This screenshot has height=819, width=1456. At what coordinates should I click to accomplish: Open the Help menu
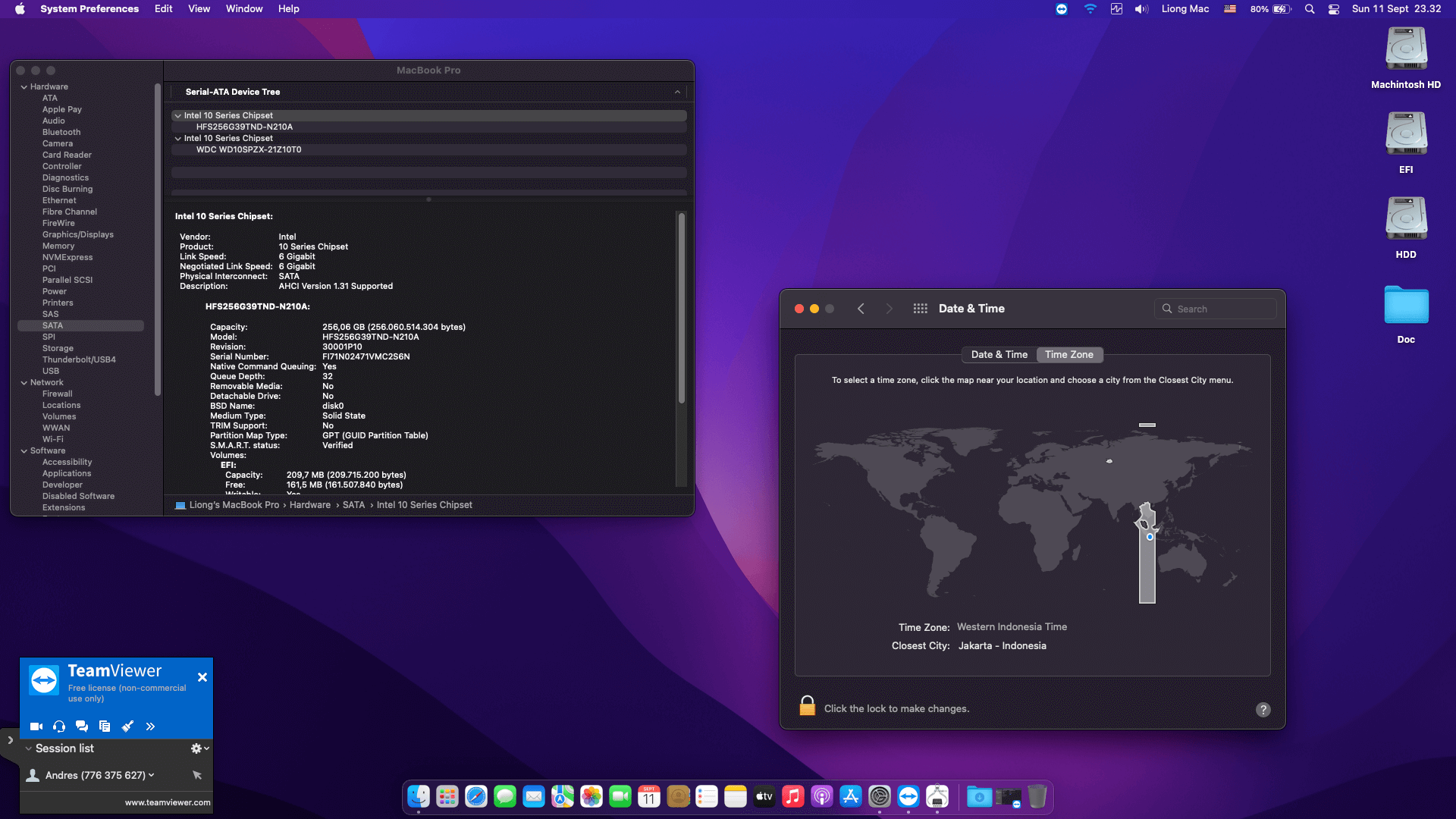[x=288, y=9]
